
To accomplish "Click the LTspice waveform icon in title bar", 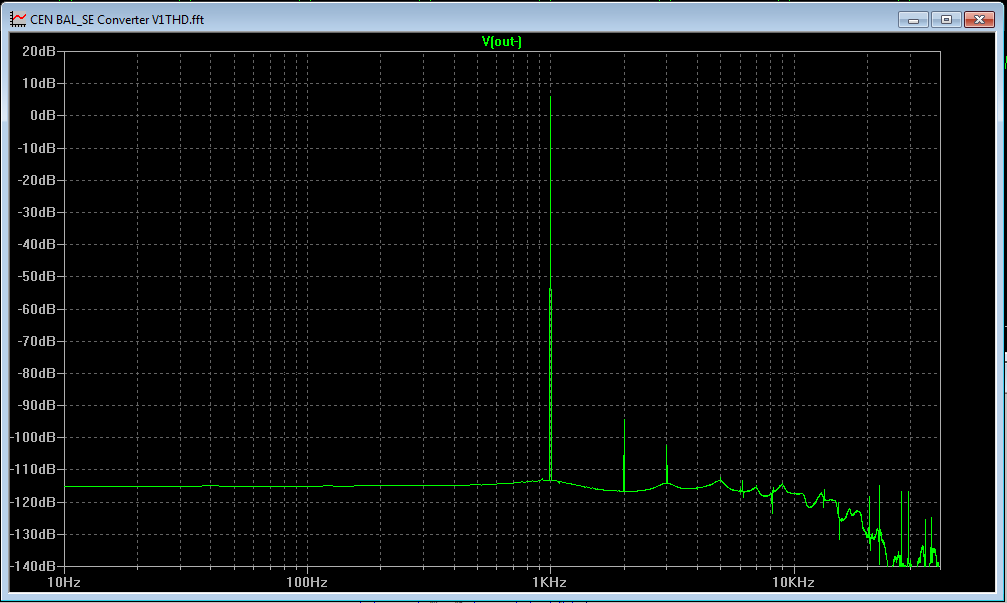I will [x=18, y=19].
